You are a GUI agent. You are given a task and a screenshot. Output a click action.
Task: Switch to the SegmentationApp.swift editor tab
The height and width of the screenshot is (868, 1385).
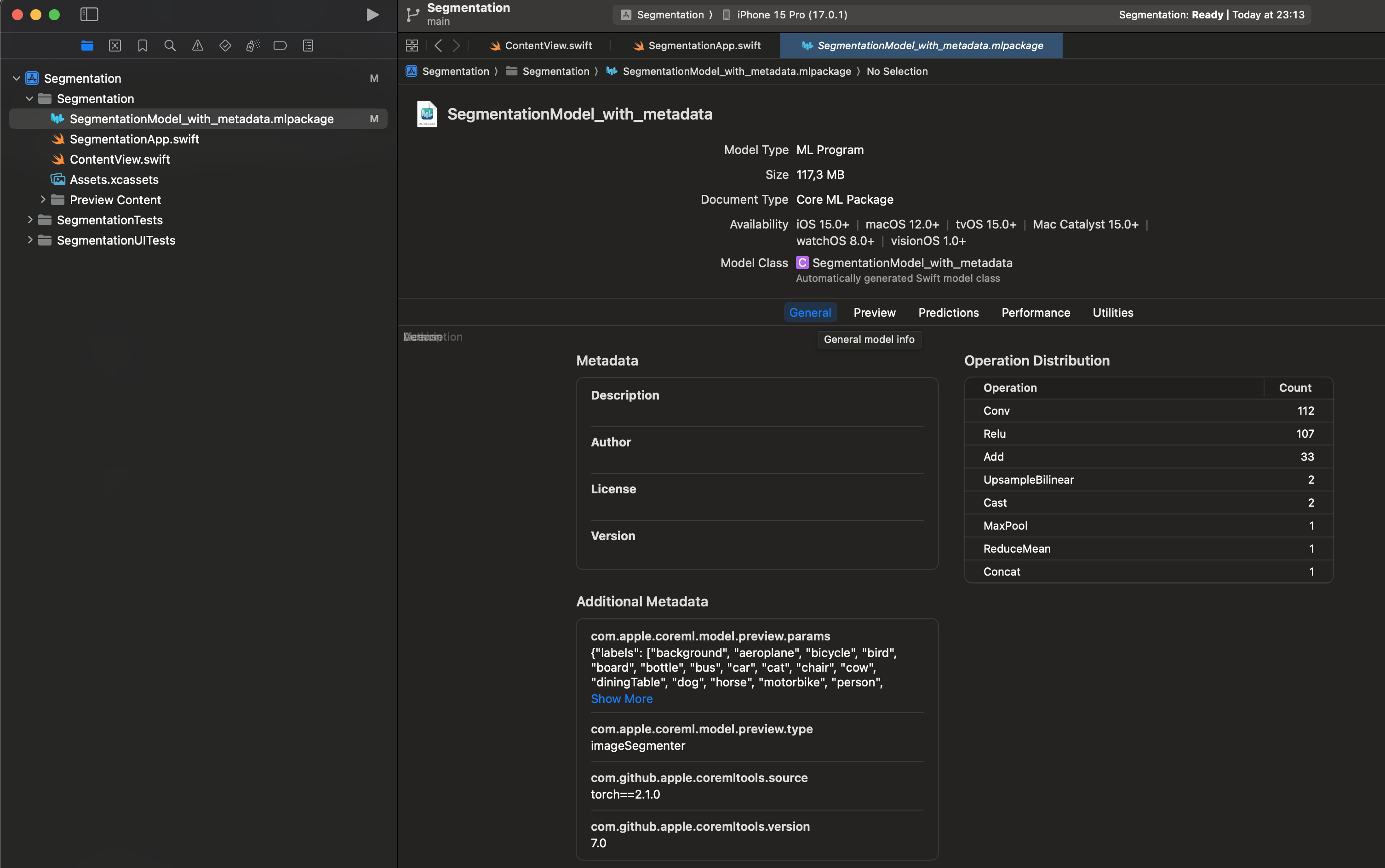pyautogui.click(x=696, y=46)
